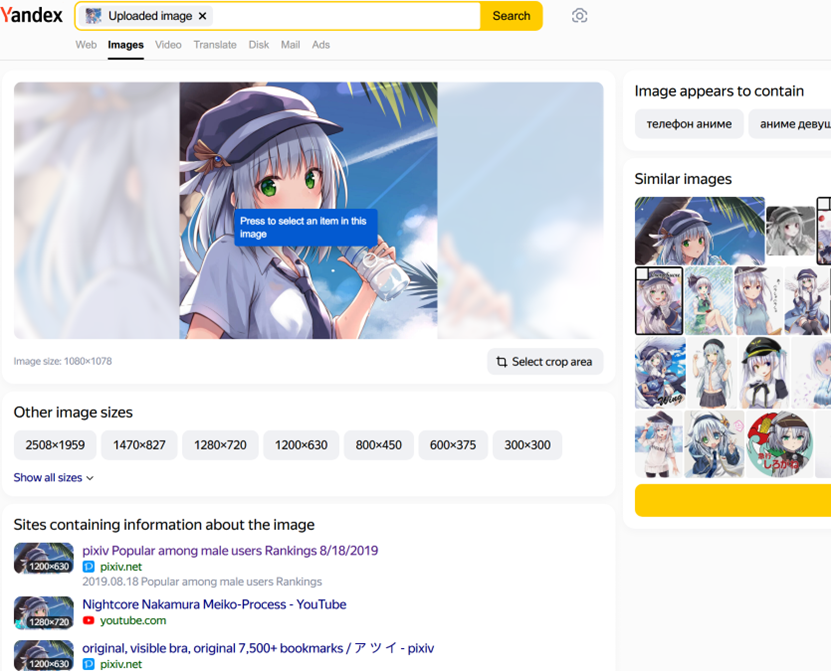The width and height of the screenshot is (831, 671).
Task: Open the Disk tab
Action: (x=259, y=45)
